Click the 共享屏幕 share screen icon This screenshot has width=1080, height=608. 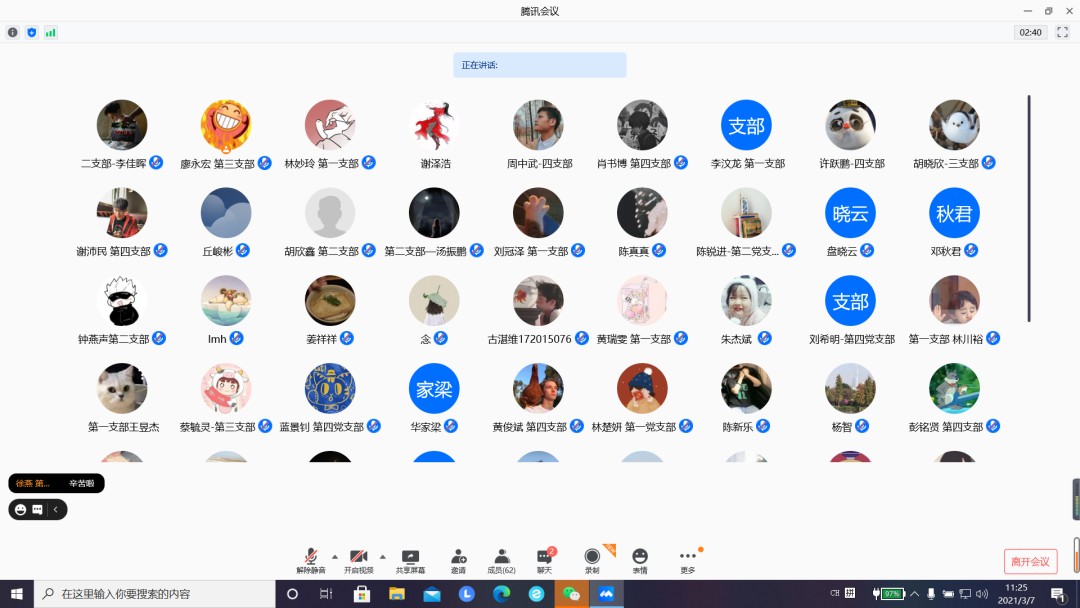[410, 559]
